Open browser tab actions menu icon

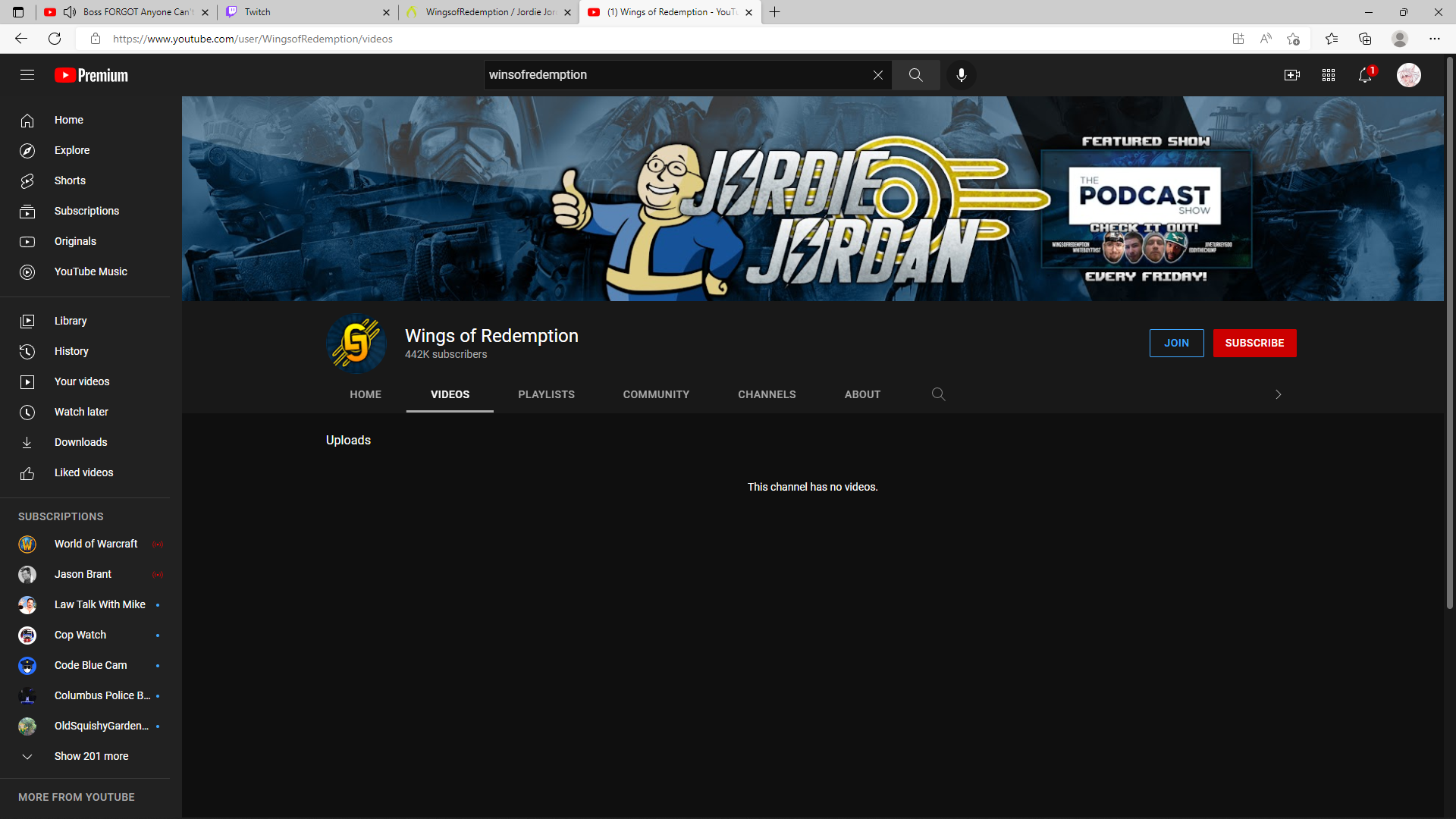coord(18,12)
